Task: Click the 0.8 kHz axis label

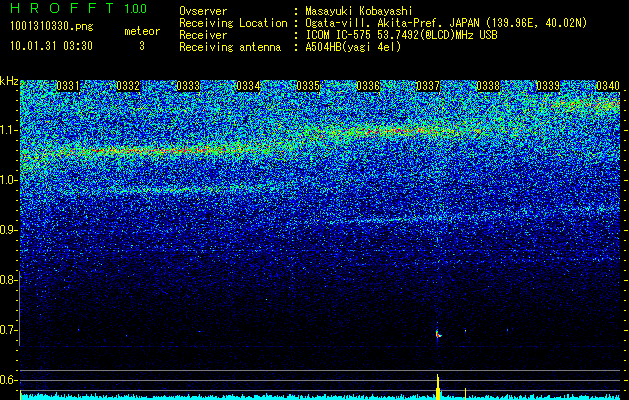Action: tap(8, 280)
